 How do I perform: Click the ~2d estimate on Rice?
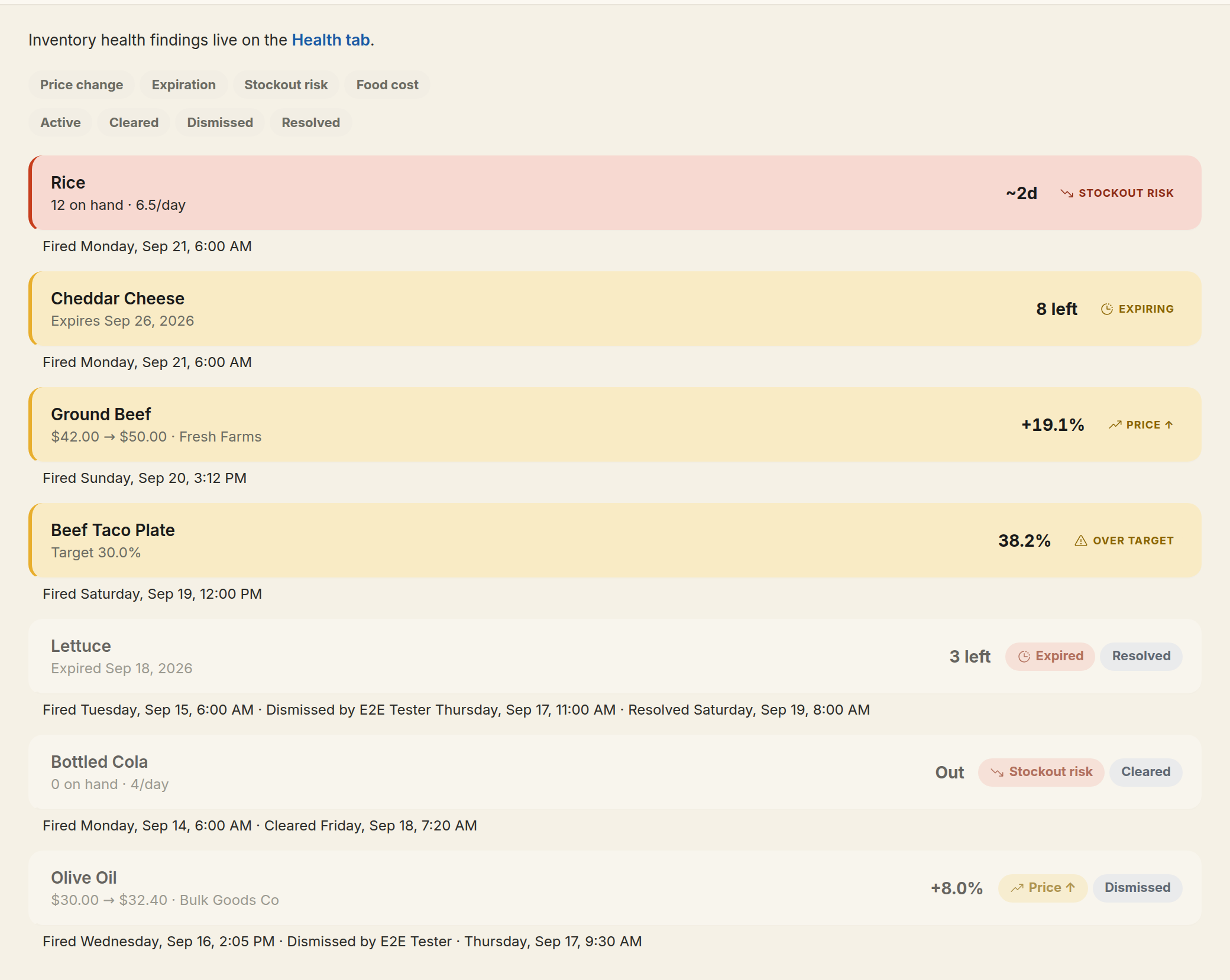1021,193
